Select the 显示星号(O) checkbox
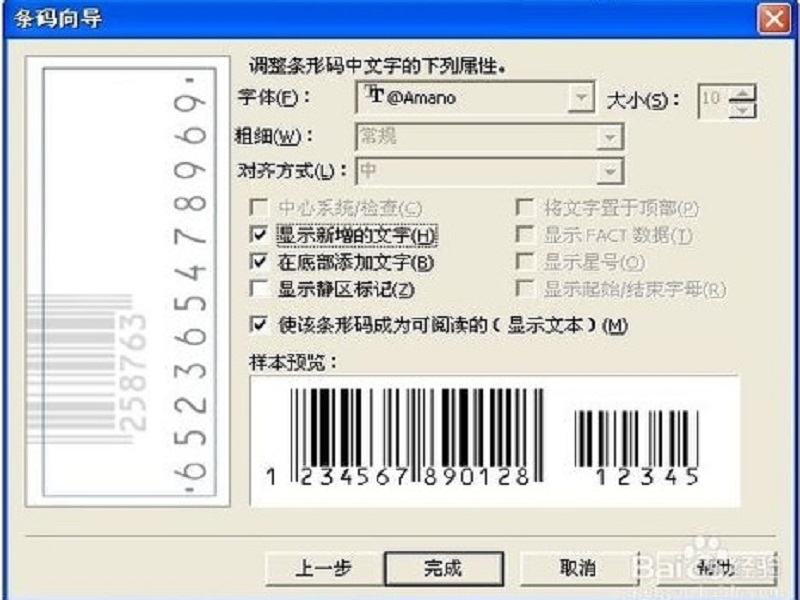This screenshot has height=600, width=800. 524,262
